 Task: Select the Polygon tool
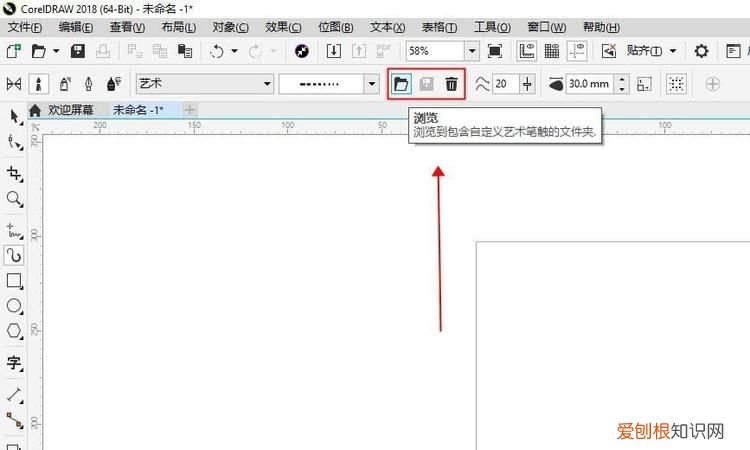coord(14,331)
